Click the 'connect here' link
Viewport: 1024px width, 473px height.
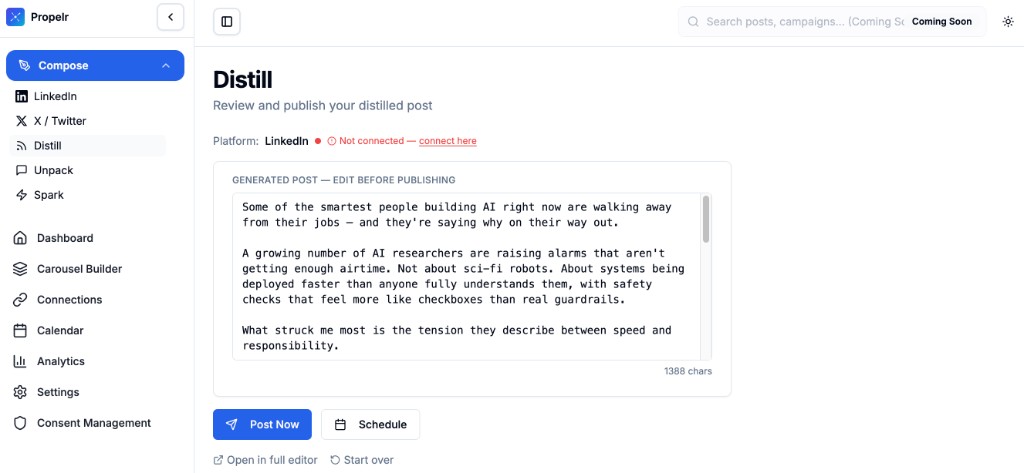click(x=447, y=141)
